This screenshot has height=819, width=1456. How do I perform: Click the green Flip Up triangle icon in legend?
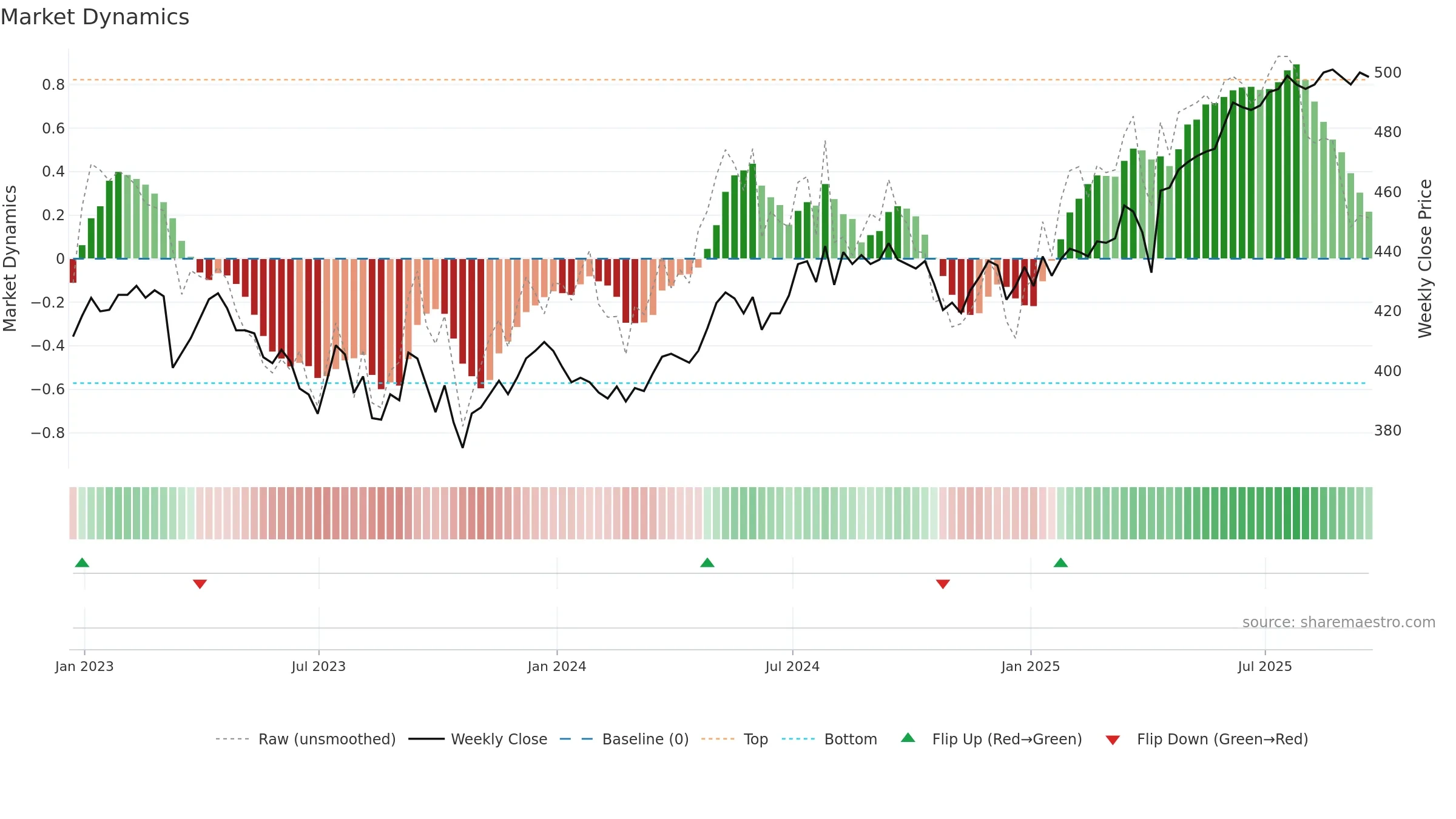pos(908,738)
